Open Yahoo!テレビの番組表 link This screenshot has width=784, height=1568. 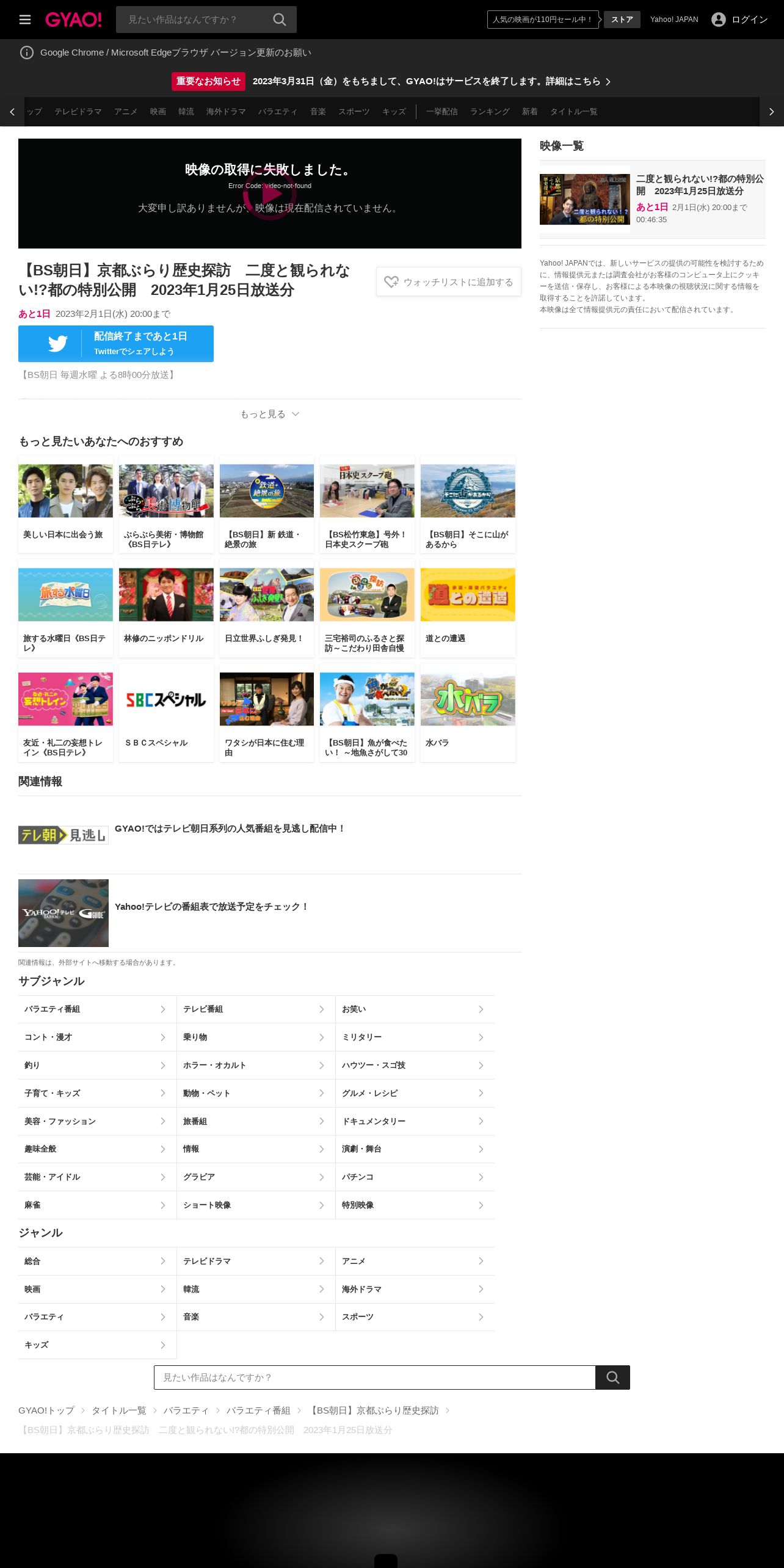pos(212,907)
